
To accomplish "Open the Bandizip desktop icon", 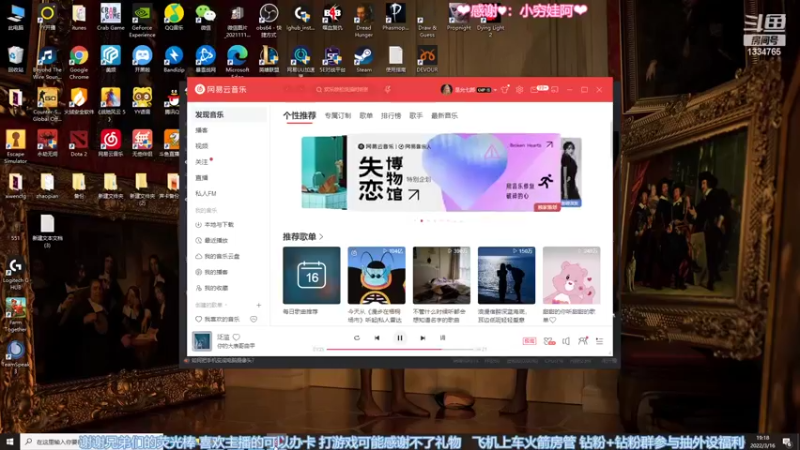I will tap(174, 59).
